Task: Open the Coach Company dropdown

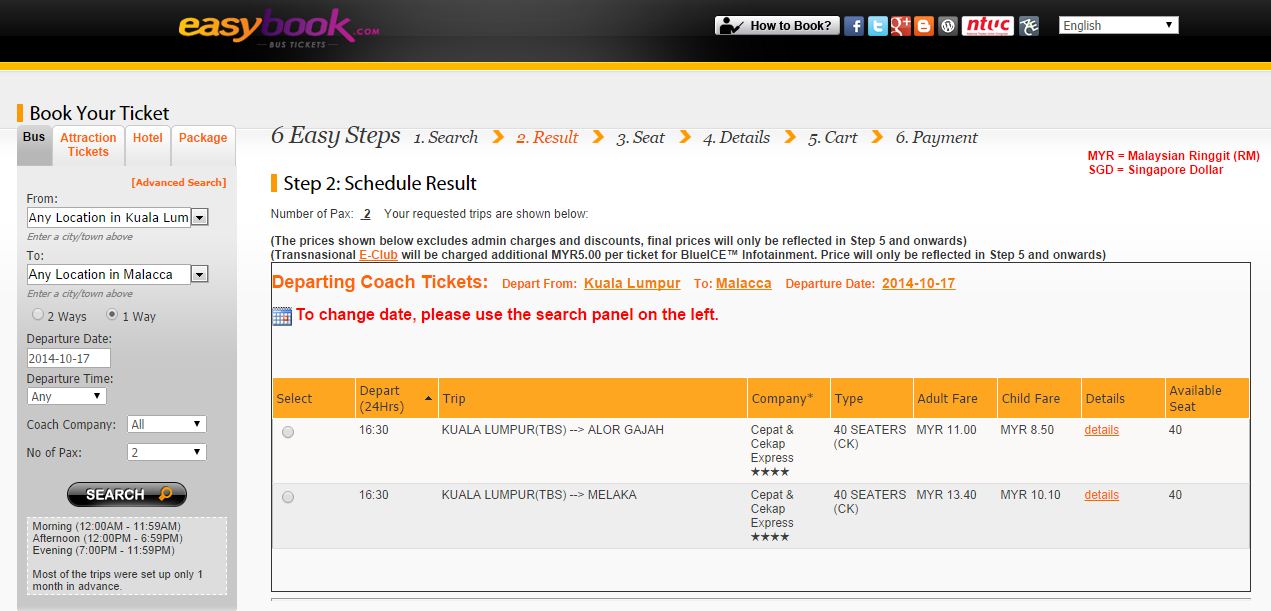Action: click(167, 424)
